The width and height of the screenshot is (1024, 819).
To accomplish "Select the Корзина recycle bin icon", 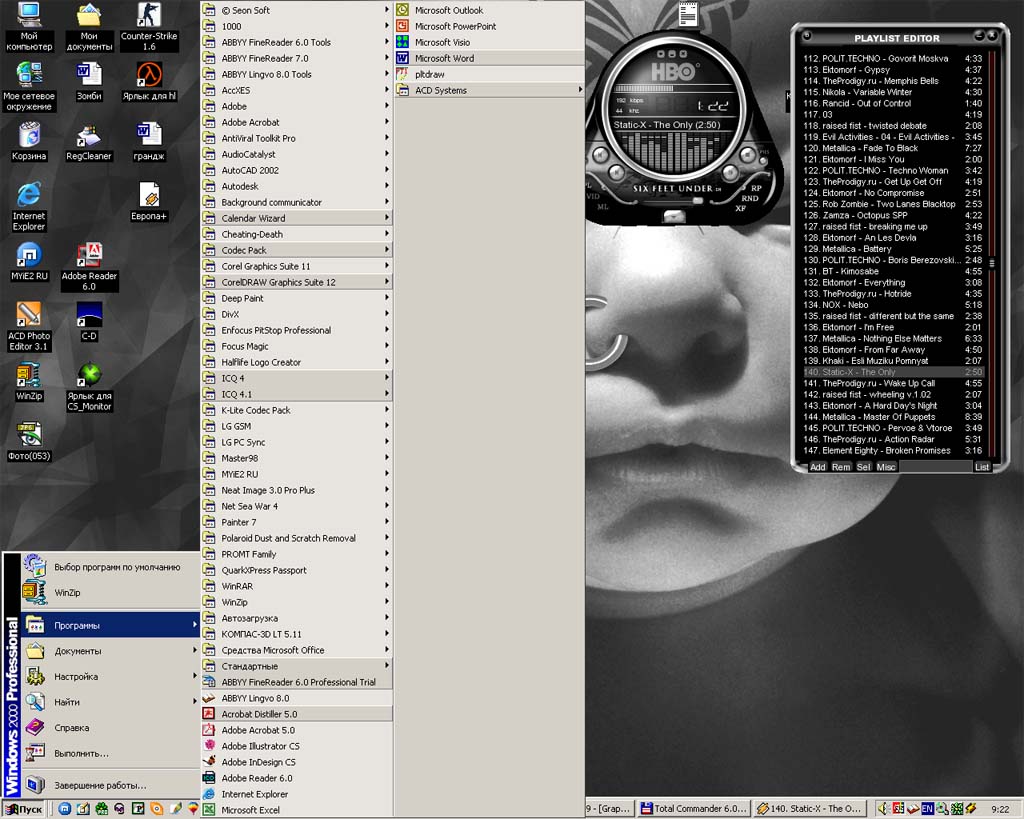I will tap(29, 142).
